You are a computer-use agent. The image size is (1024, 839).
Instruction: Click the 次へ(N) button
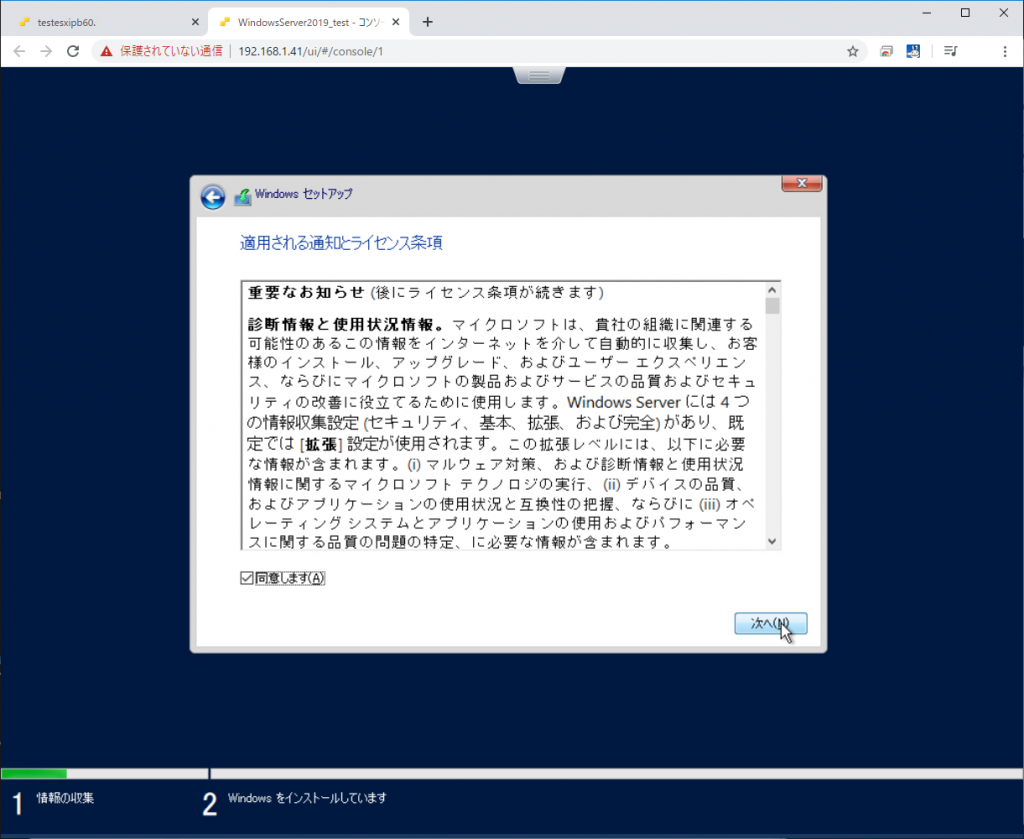coord(771,624)
